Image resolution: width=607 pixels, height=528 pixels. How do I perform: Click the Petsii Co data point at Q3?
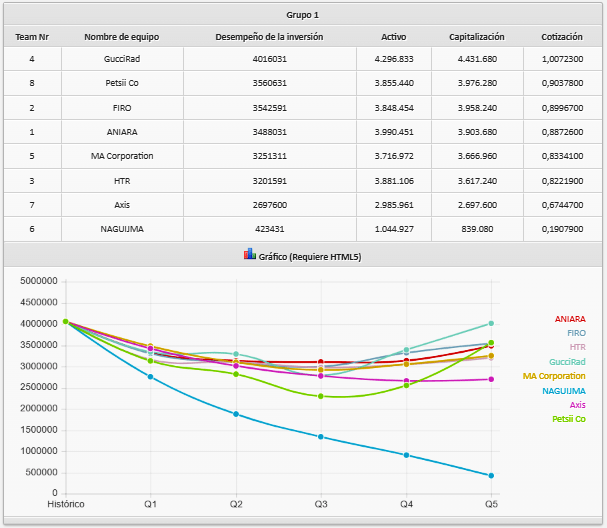(321, 396)
